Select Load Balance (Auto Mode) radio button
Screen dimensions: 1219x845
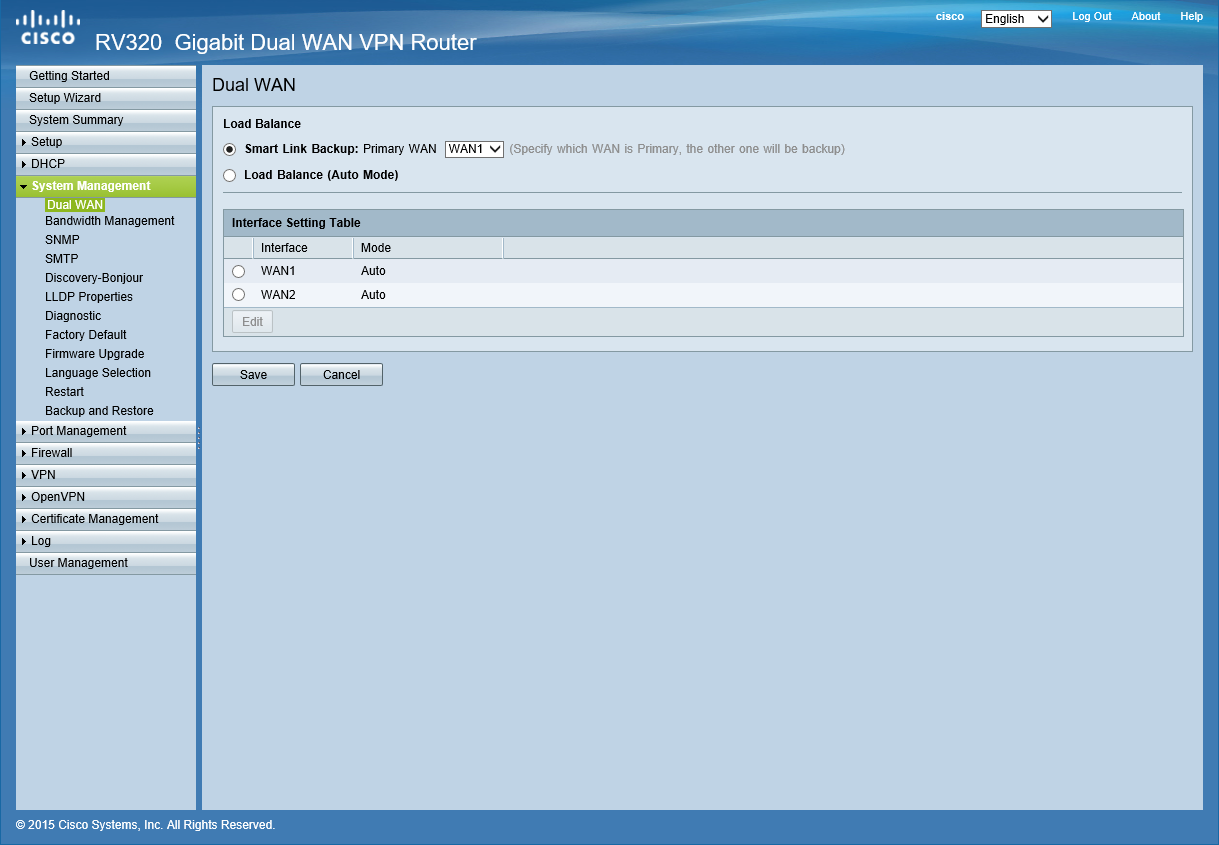[230, 175]
